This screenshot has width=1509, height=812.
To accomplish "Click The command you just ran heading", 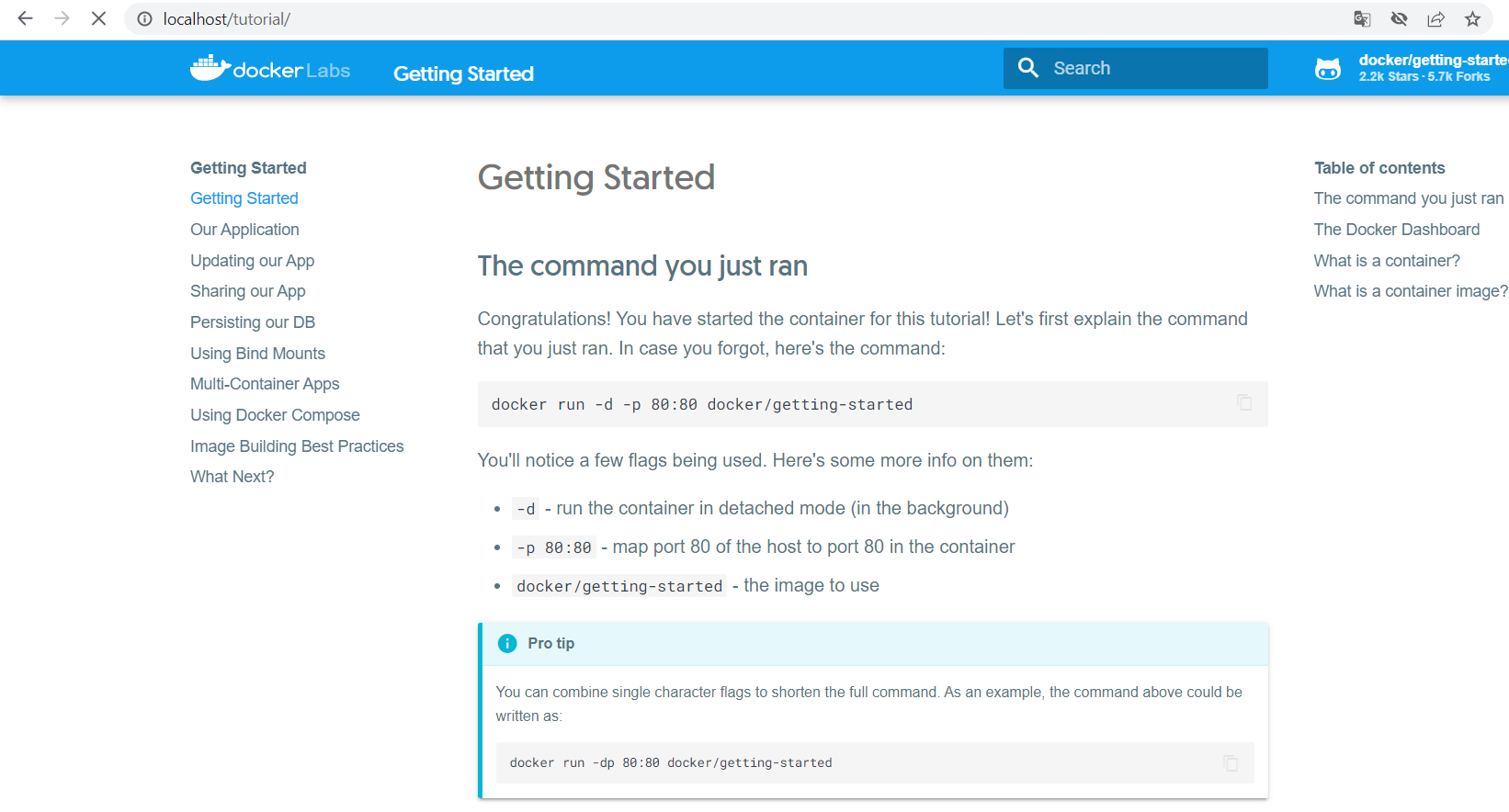I will click(642, 266).
